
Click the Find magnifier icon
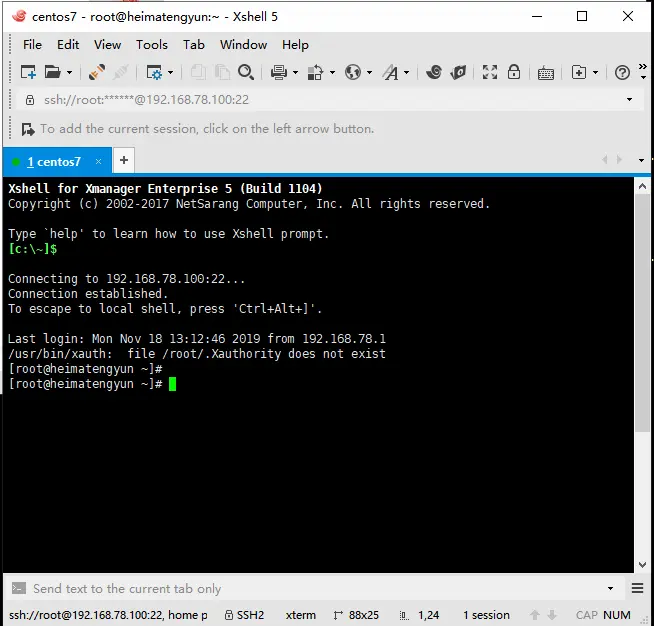[x=246, y=72]
